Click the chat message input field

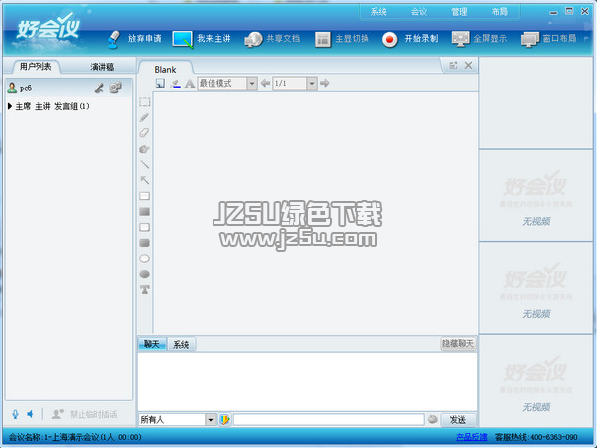pos(329,419)
